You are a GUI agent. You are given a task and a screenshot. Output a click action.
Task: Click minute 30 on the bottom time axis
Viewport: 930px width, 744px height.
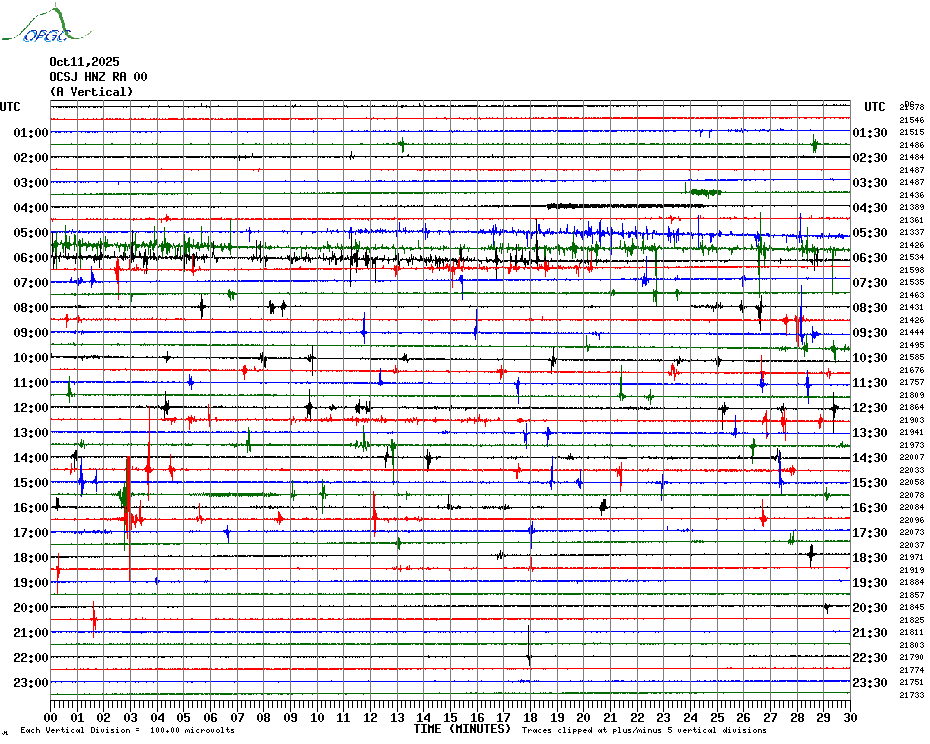coord(849,717)
